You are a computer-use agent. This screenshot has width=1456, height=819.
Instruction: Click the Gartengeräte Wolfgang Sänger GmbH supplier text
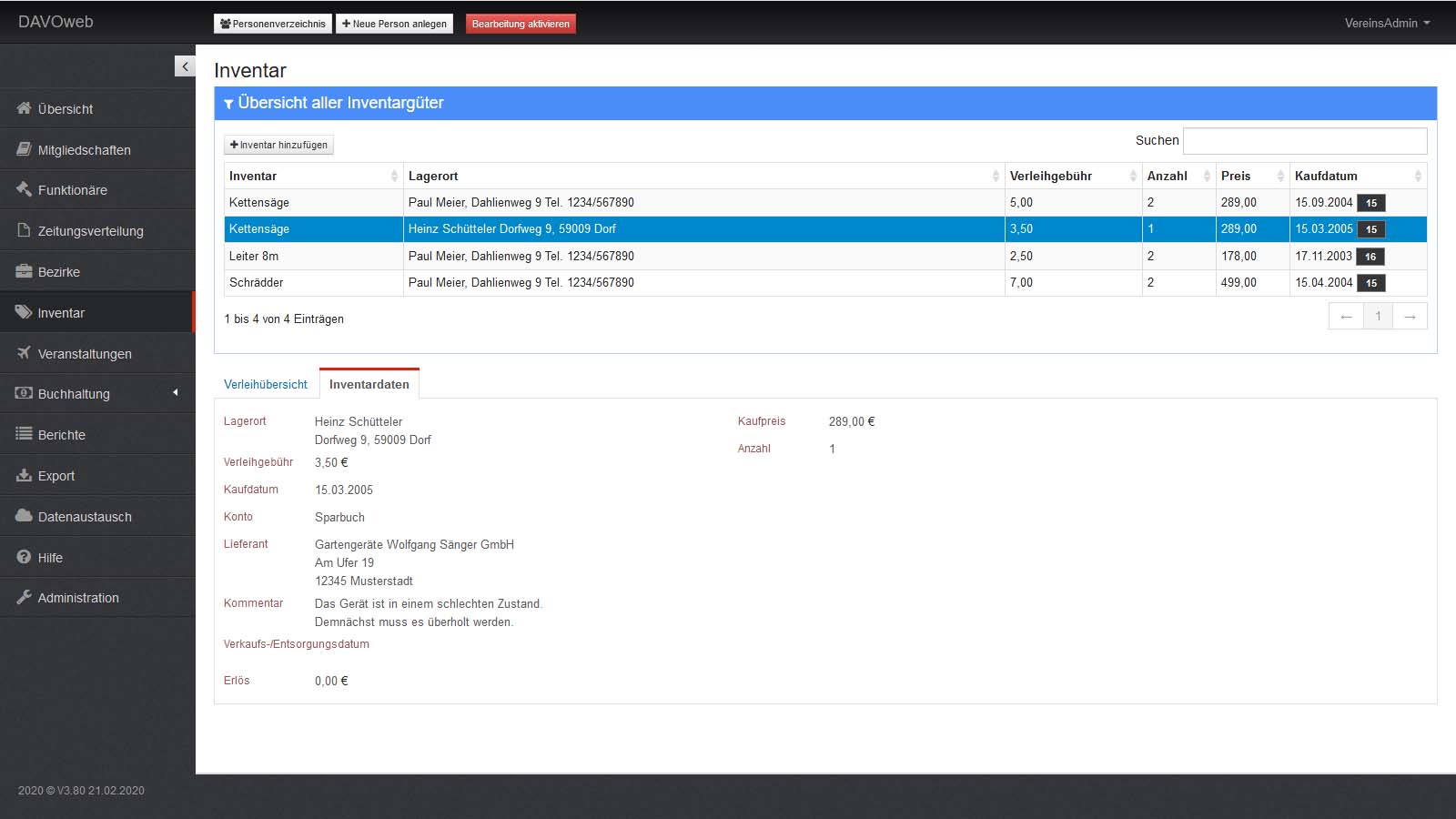[414, 544]
